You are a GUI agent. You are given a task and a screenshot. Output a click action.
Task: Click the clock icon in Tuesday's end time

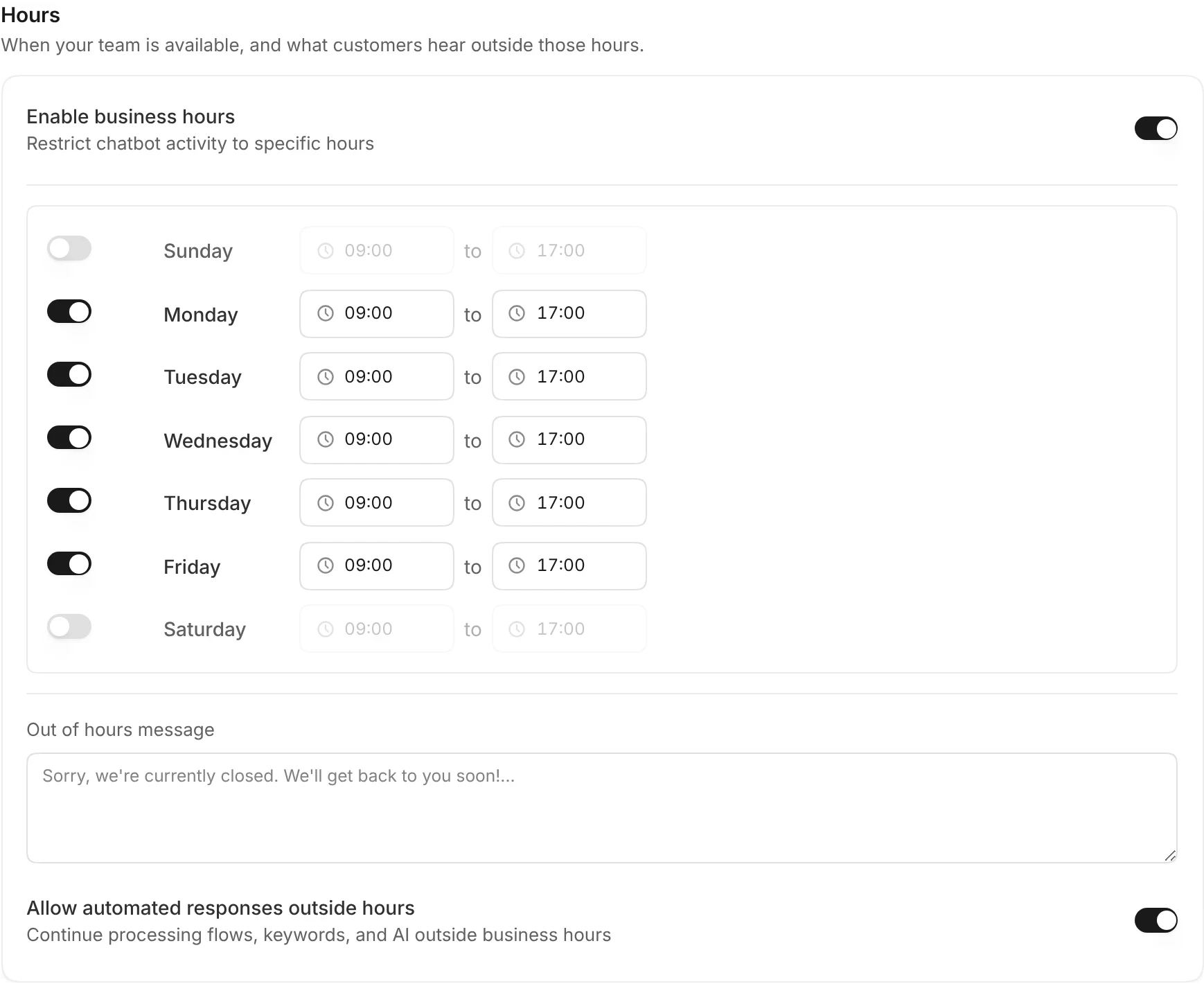(x=517, y=376)
